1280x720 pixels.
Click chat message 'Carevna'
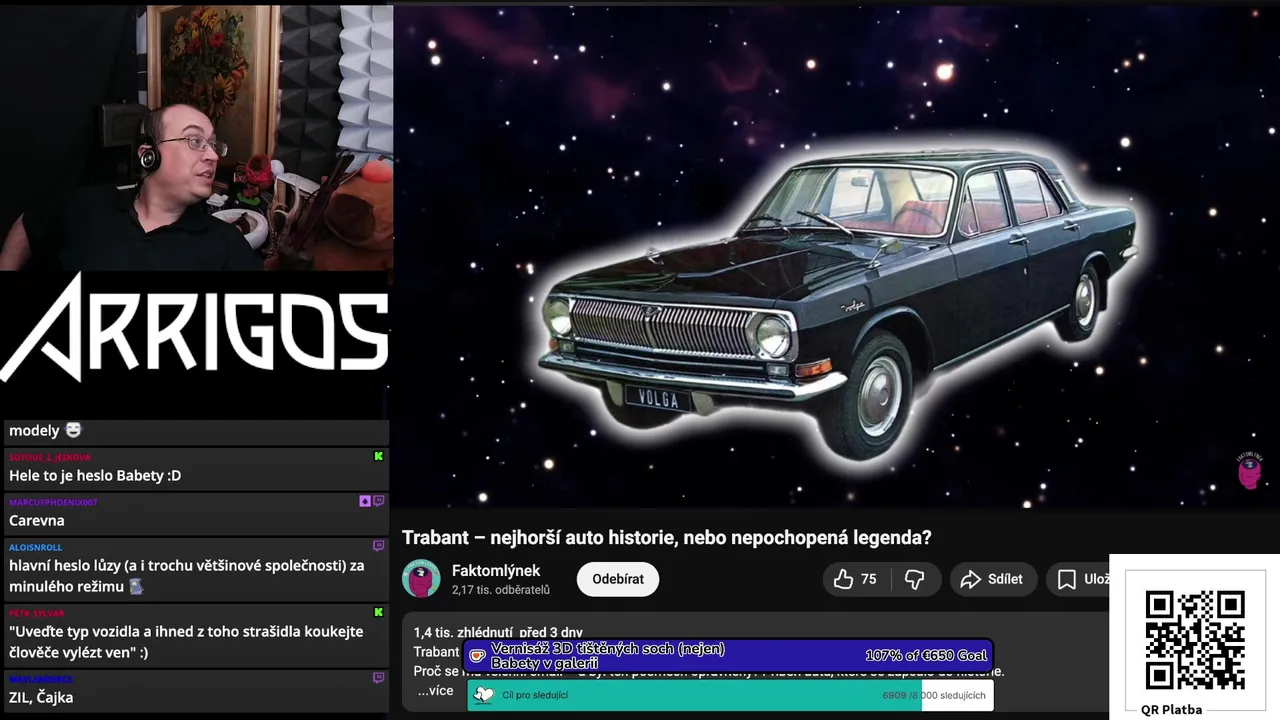pyautogui.click(x=37, y=521)
